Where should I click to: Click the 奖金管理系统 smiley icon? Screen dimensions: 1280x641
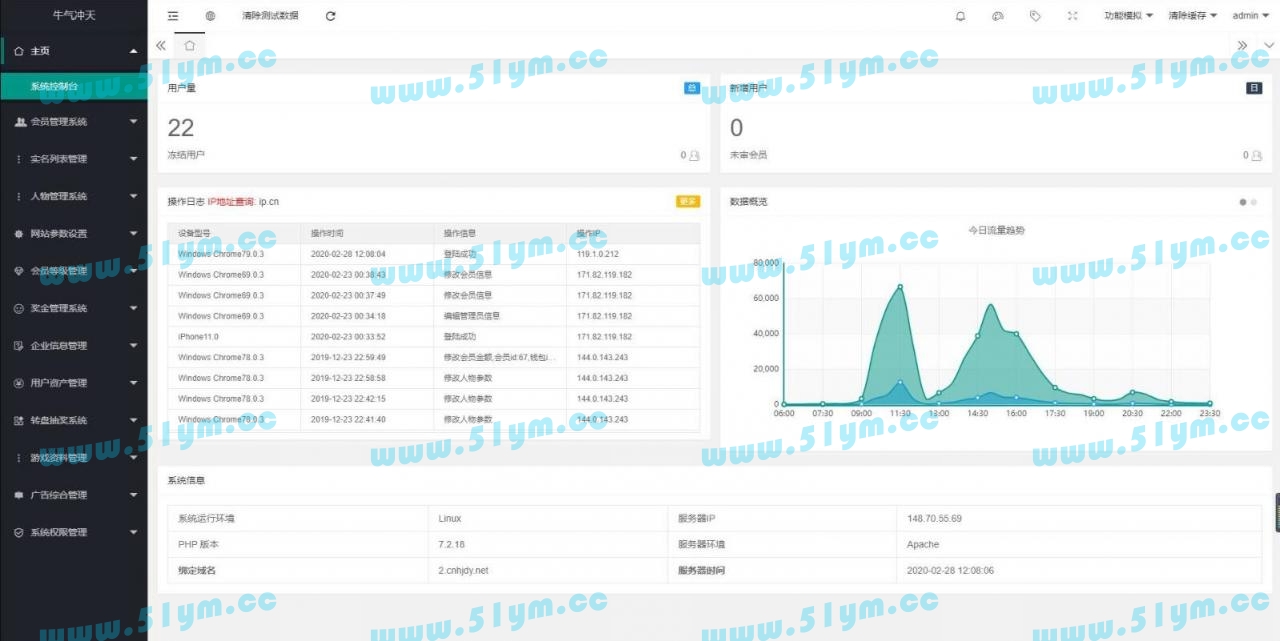coord(19,309)
